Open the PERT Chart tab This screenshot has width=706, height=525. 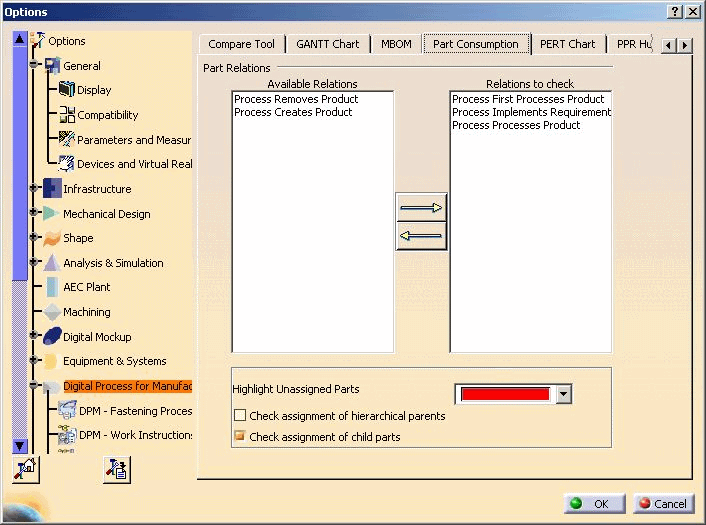pos(567,44)
